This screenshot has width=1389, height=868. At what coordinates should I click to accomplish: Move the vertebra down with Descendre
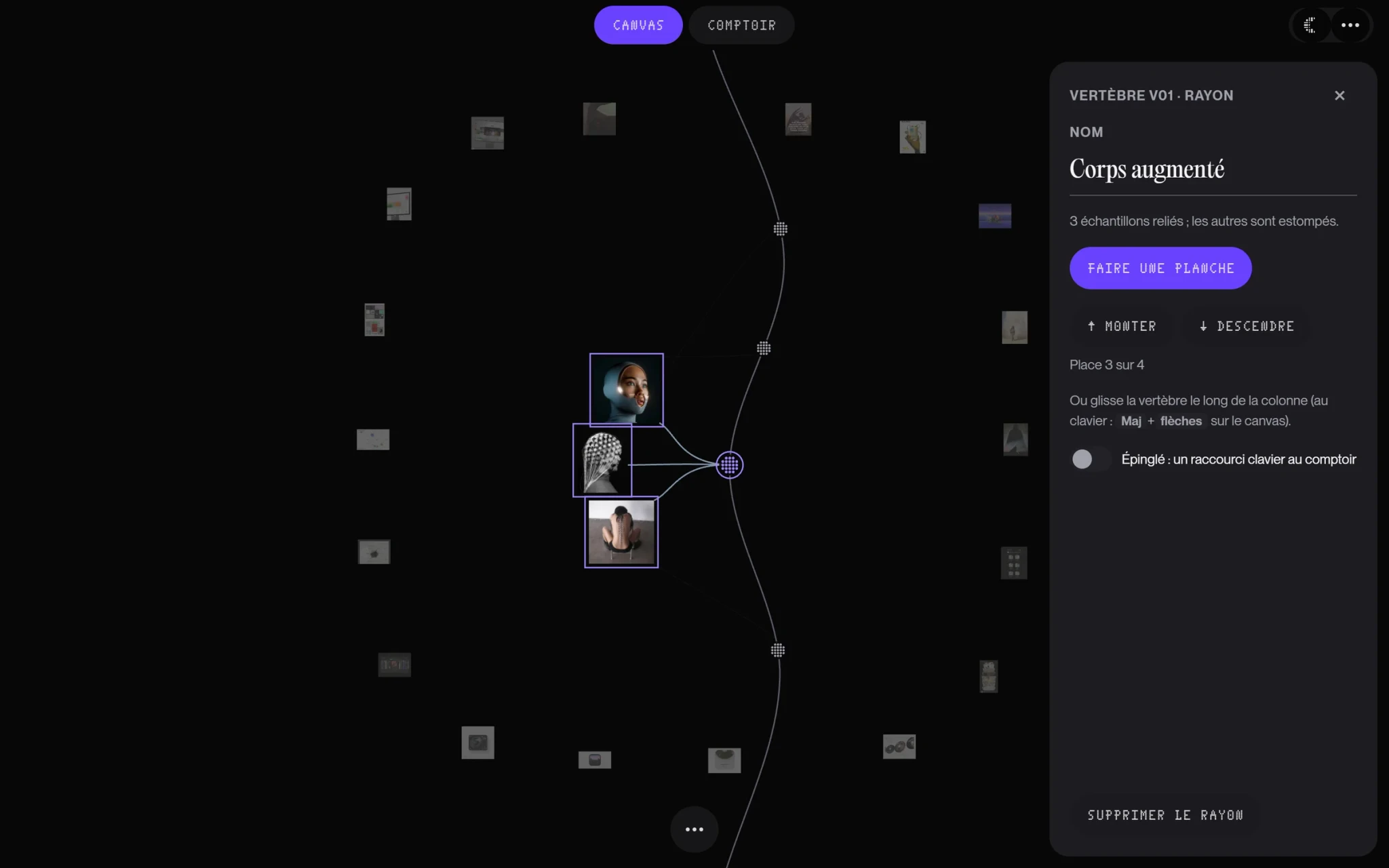pyautogui.click(x=1247, y=326)
